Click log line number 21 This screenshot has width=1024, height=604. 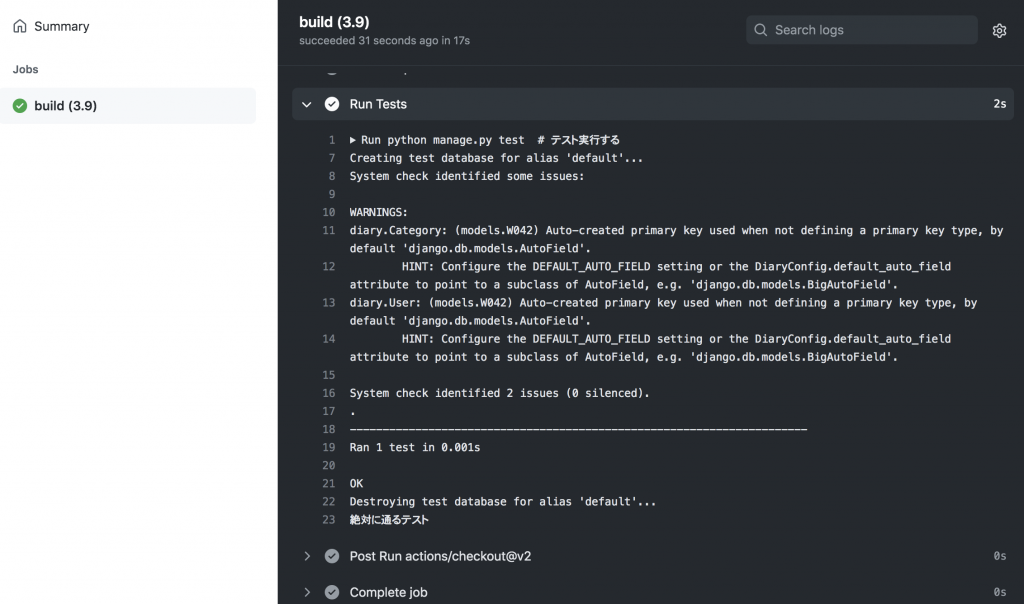click(328, 483)
